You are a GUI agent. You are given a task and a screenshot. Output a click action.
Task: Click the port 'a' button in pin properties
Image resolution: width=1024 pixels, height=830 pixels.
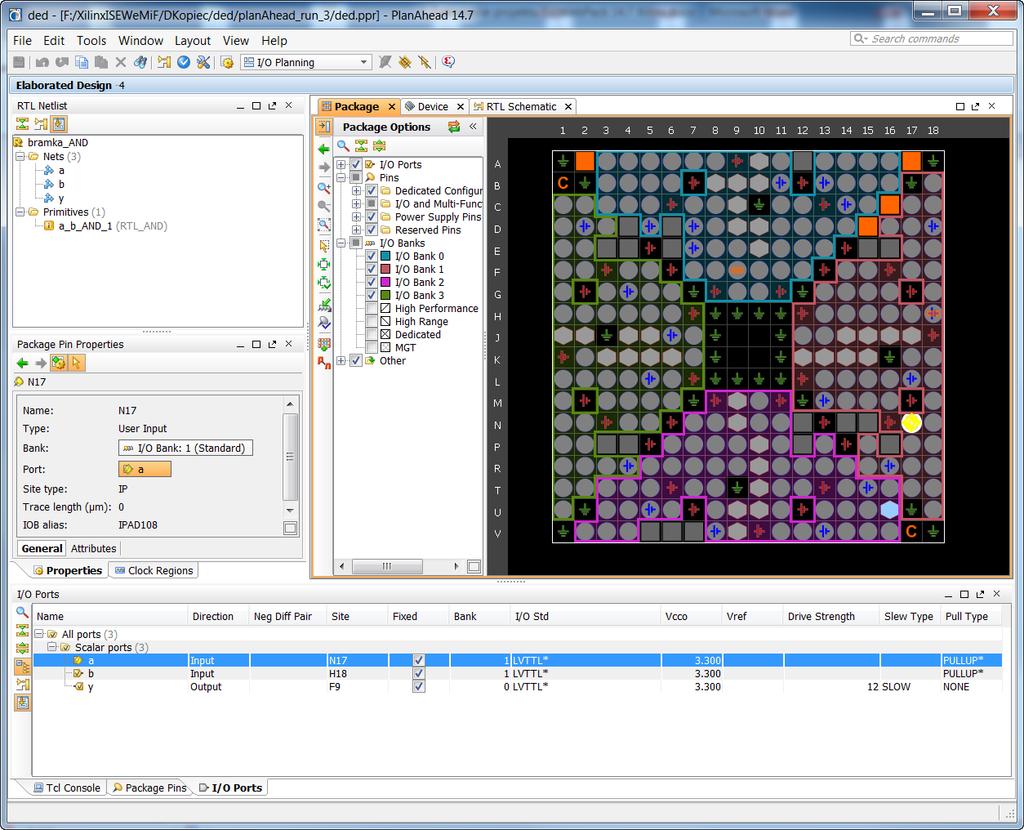[x=145, y=469]
